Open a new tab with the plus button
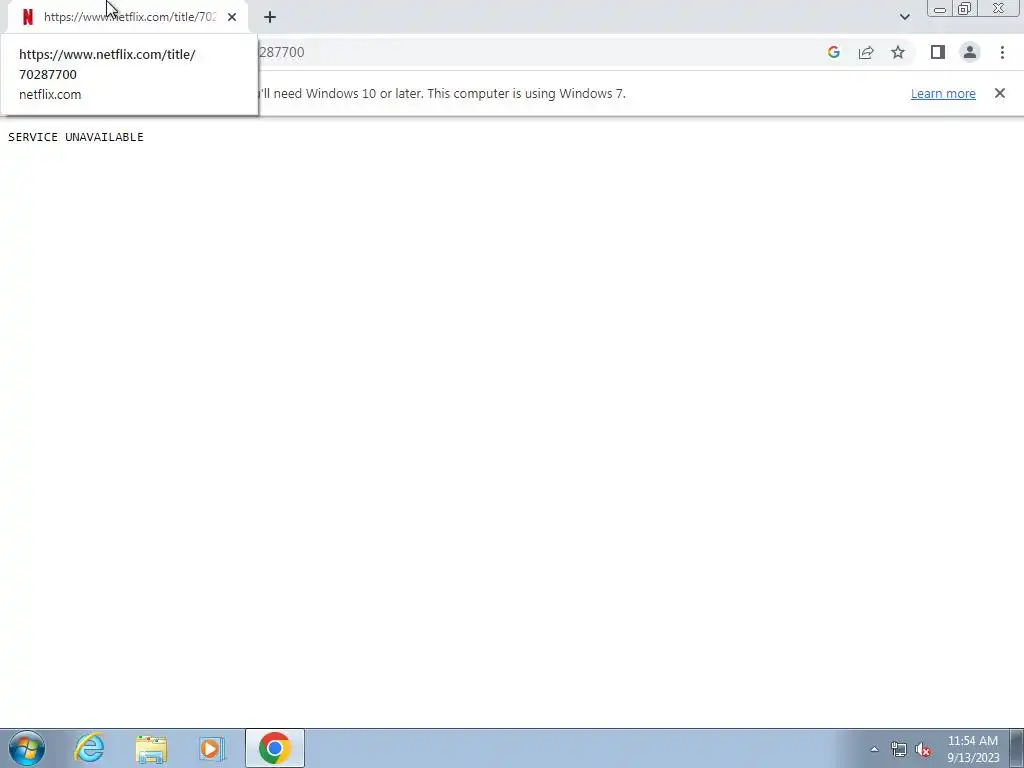 coord(270,17)
